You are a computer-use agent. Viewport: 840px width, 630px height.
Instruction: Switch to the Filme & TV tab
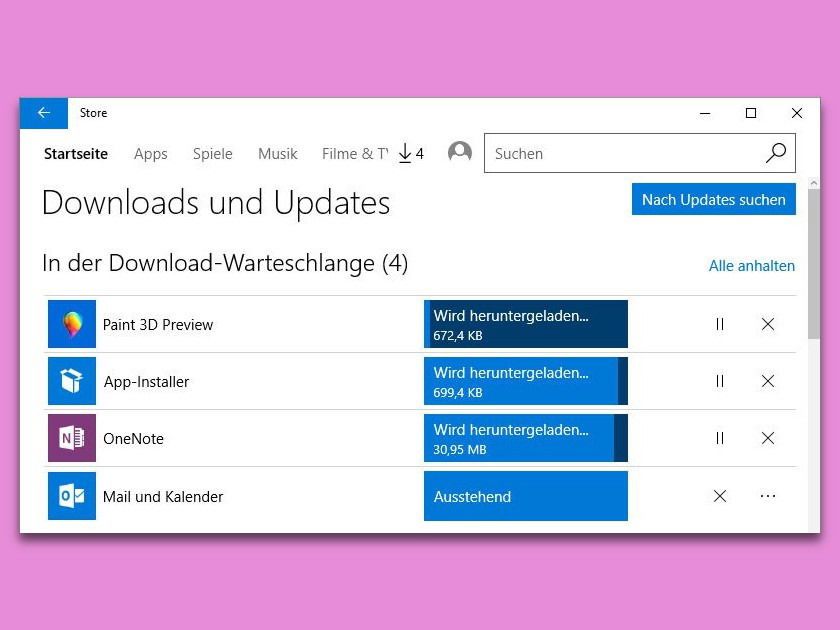click(x=355, y=154)
